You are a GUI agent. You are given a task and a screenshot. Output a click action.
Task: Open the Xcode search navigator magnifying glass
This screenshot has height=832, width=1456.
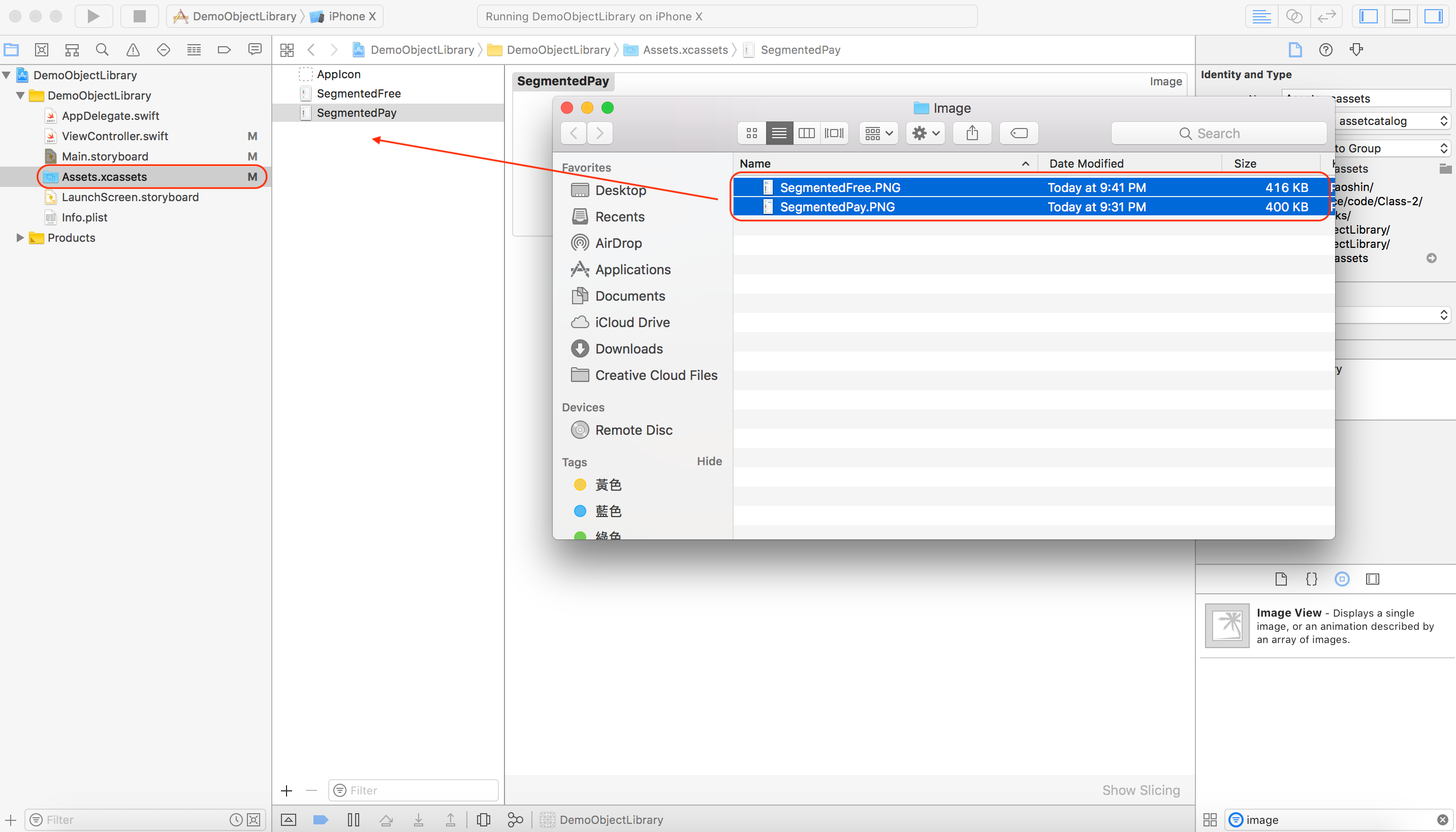tap(102, 50)
